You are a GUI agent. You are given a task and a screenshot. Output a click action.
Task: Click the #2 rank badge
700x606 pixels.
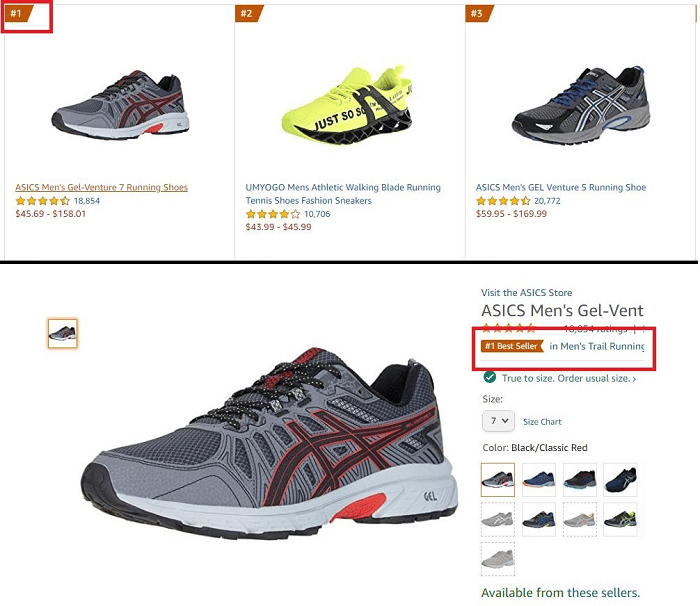[249, 13]
